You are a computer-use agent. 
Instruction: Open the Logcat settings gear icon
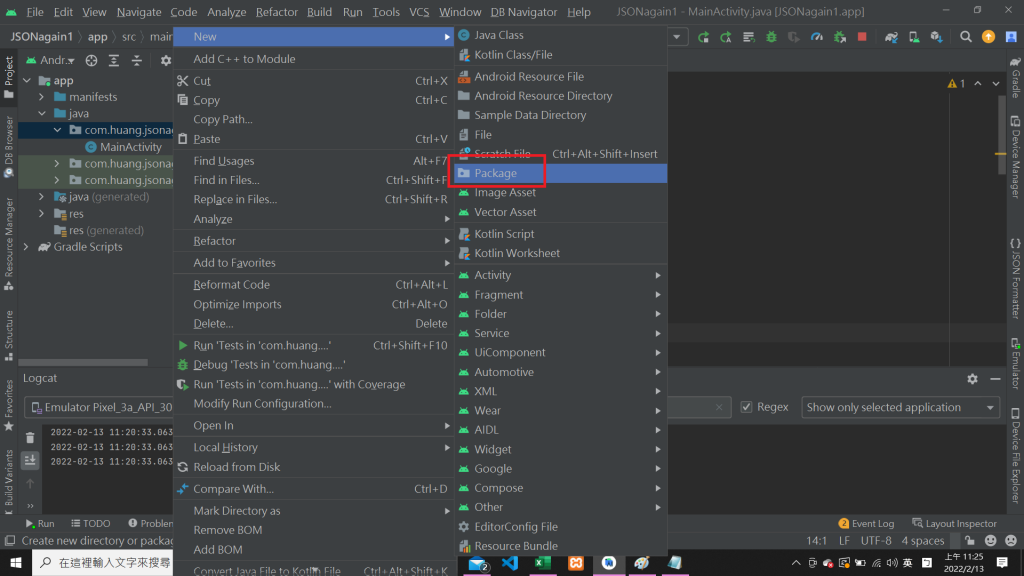tap(972, 379)
